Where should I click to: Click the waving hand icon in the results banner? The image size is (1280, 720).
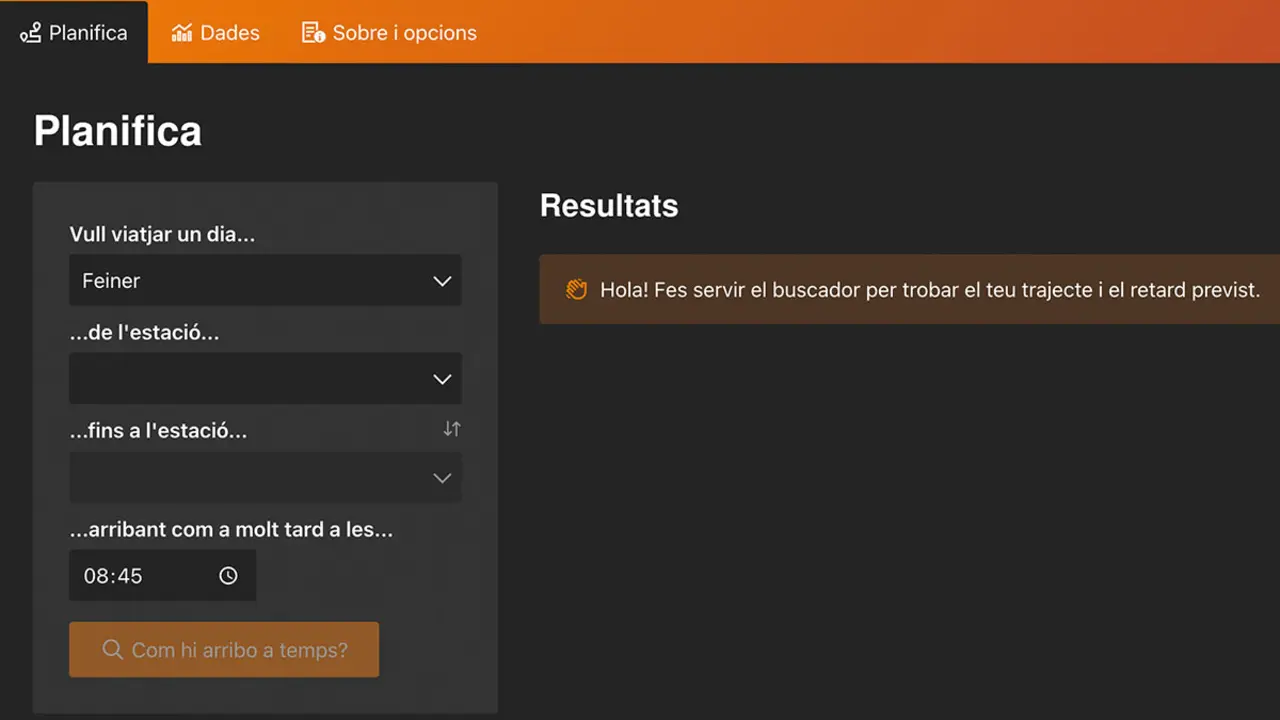click(x=576, y=290)
